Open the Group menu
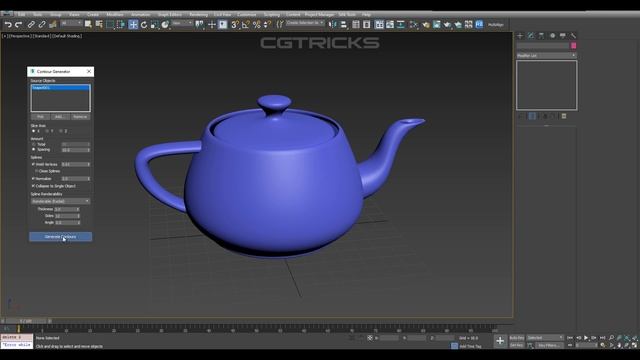Screen dimensions: 640x360 [56, 15]
